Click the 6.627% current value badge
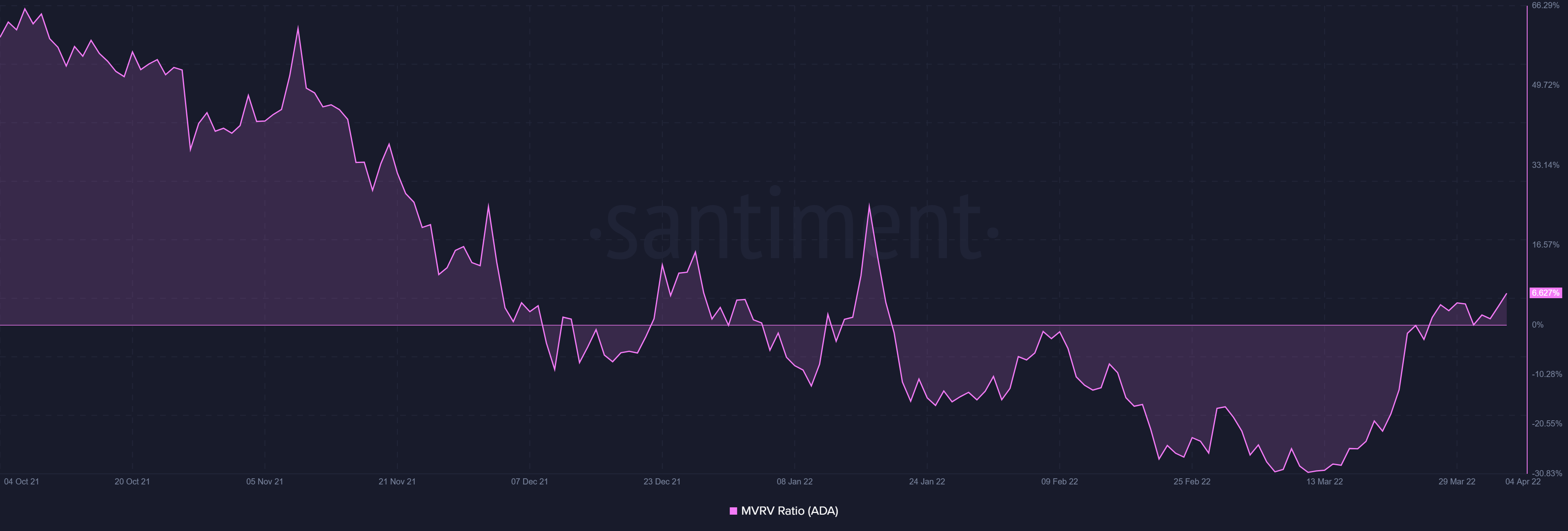 tap(1546, 293)
